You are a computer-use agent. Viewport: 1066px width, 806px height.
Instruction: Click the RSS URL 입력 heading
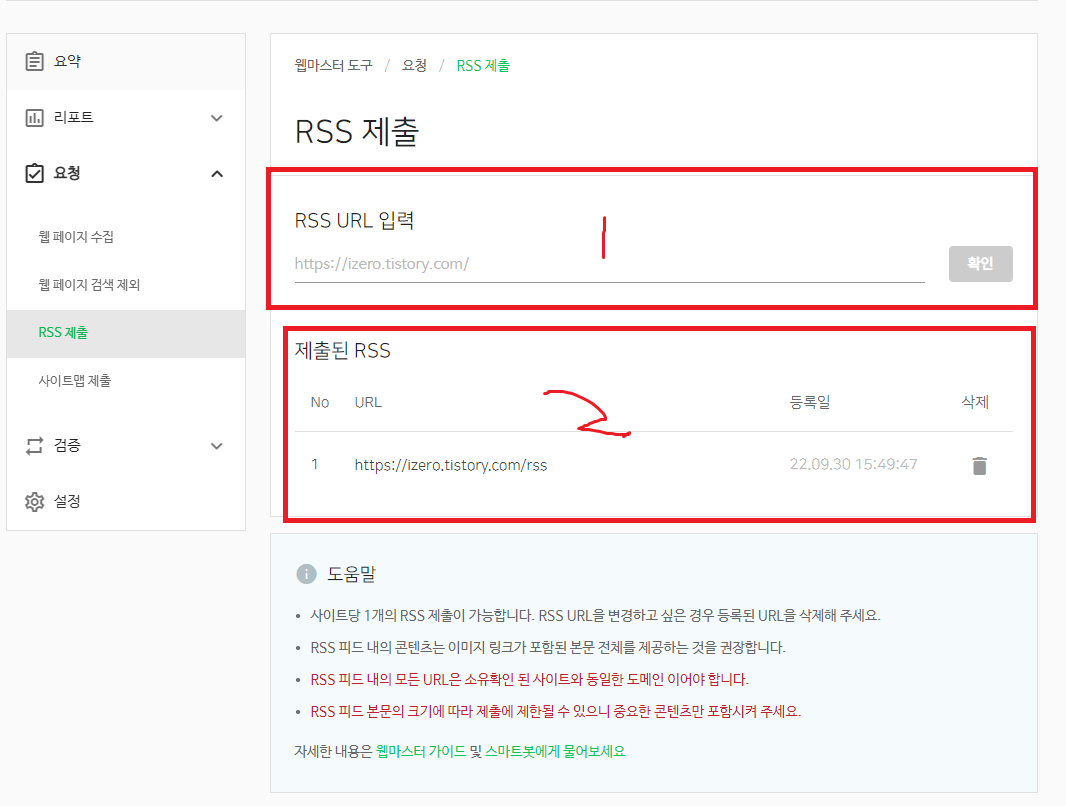pos(354,220)
